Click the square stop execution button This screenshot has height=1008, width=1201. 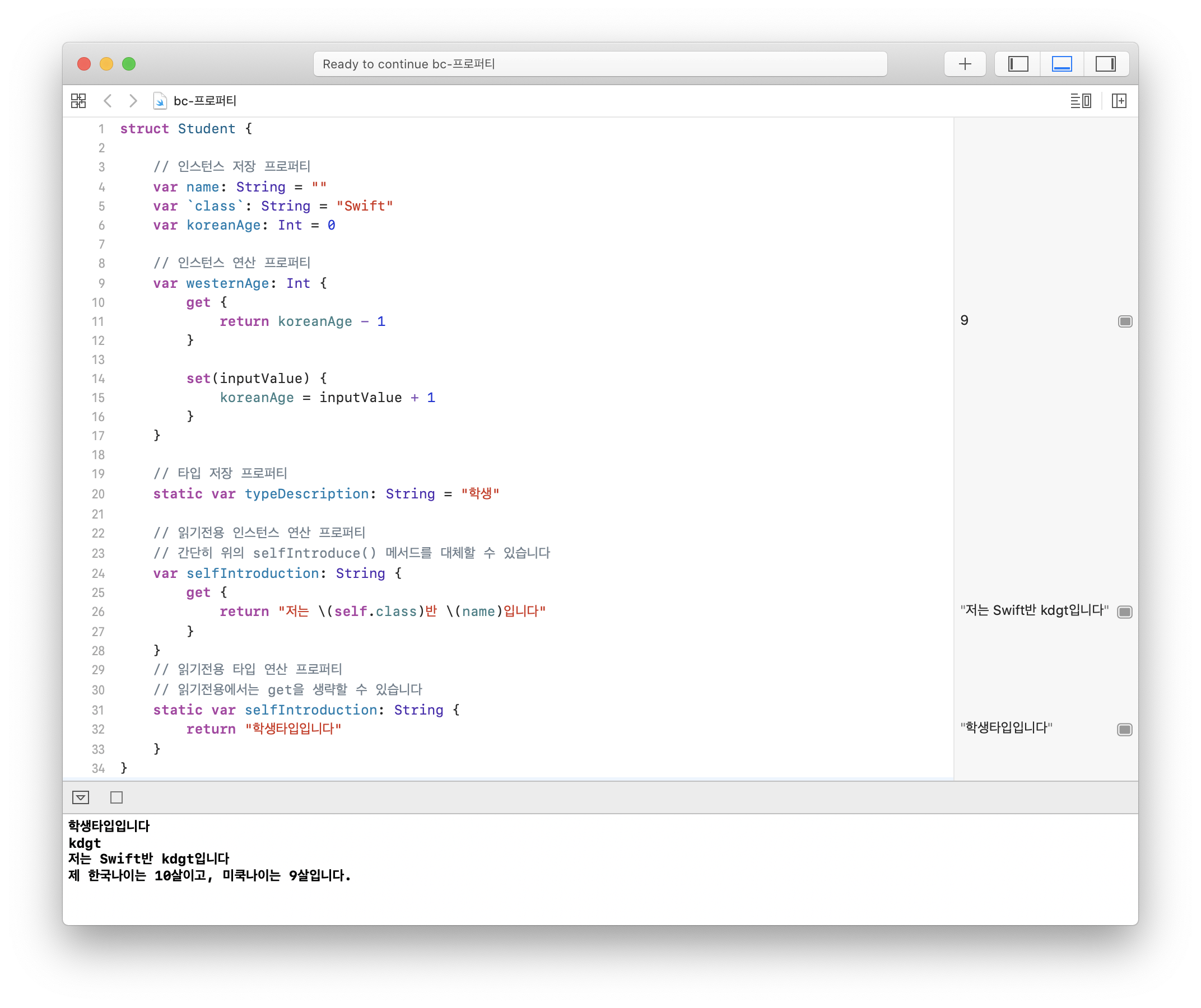(x=117, y=797)
